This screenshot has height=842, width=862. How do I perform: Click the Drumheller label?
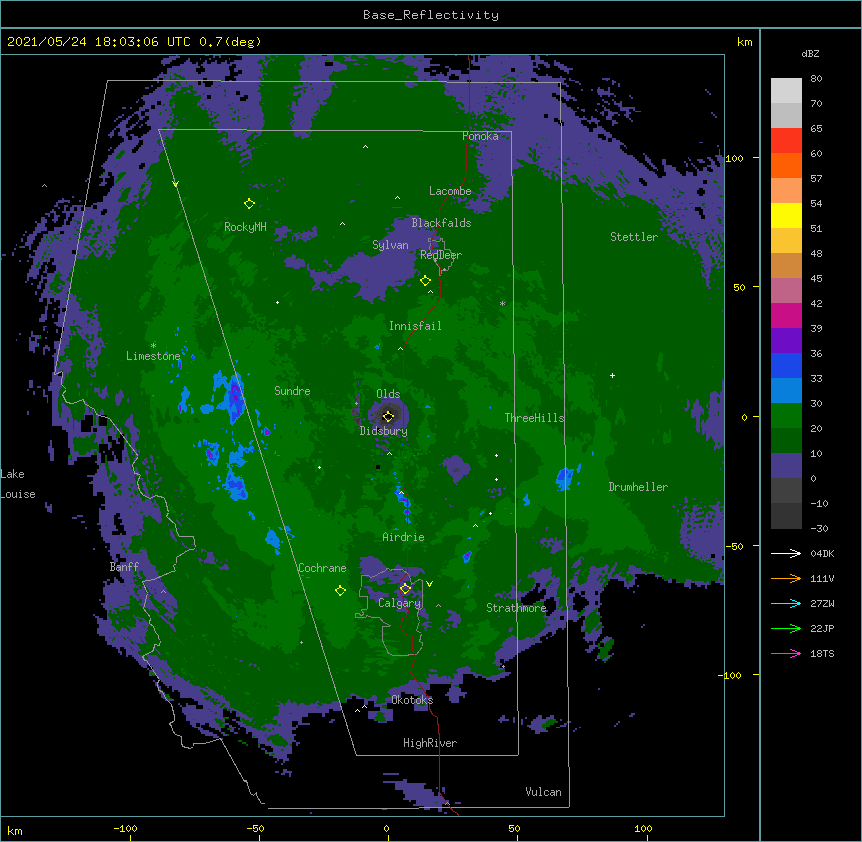(638, 487)
